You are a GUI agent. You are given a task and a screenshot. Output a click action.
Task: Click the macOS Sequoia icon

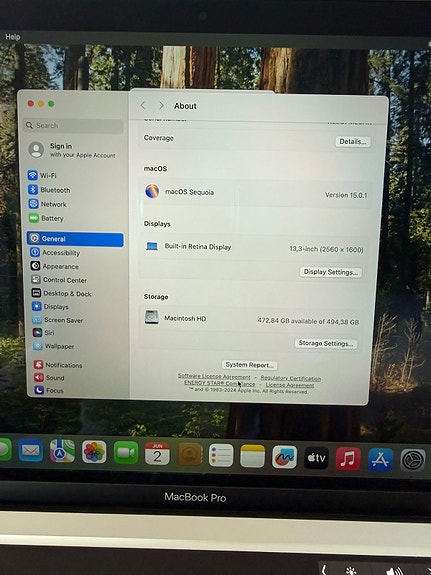pos(152,191)
